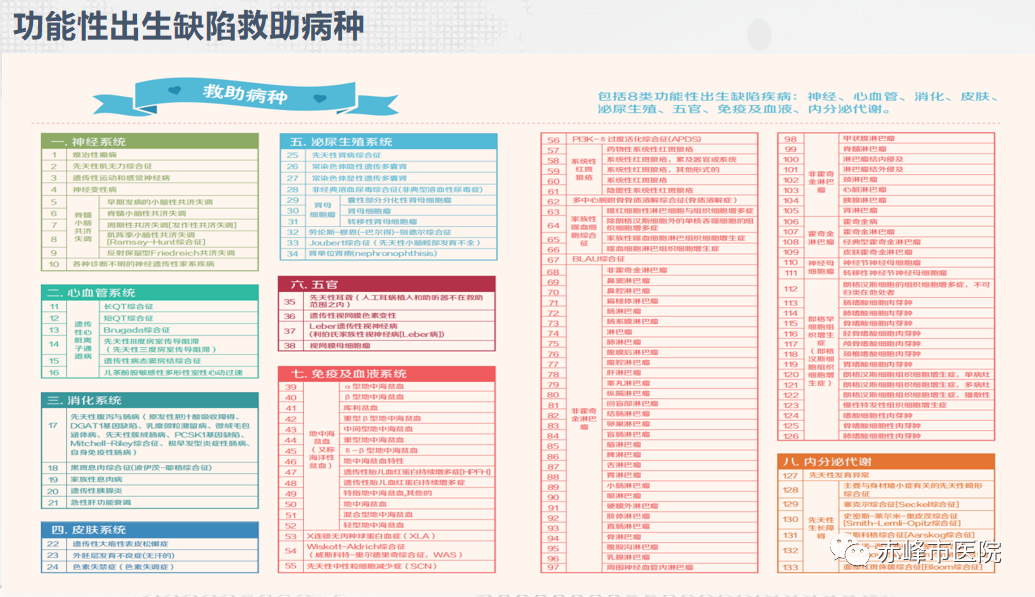1035x597 pixels.
Task: Select the 一. 神经系统 section header
Action: 150,141
